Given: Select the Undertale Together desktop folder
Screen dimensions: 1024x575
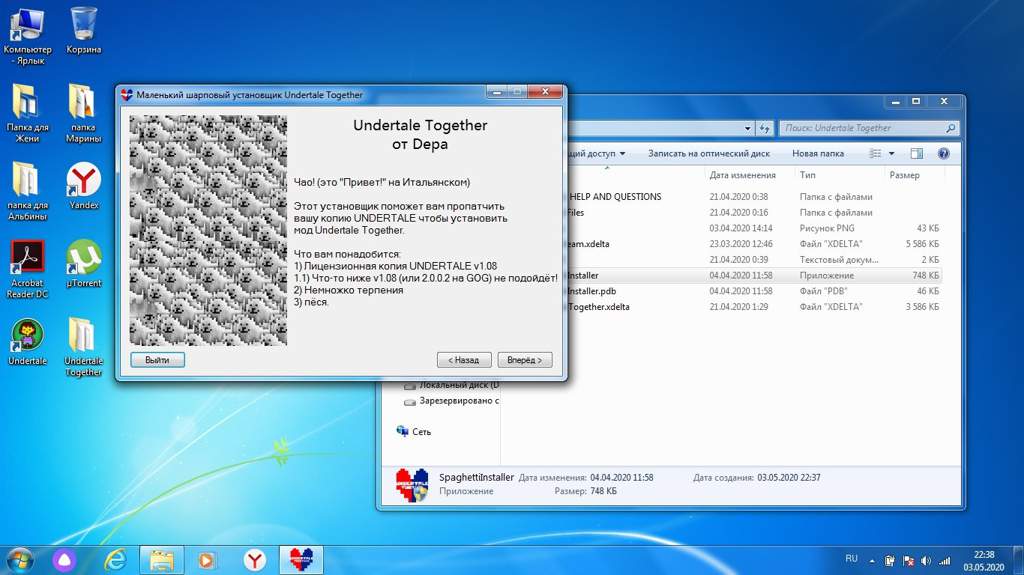Looking at the screenshot, I should pos(83,347).
